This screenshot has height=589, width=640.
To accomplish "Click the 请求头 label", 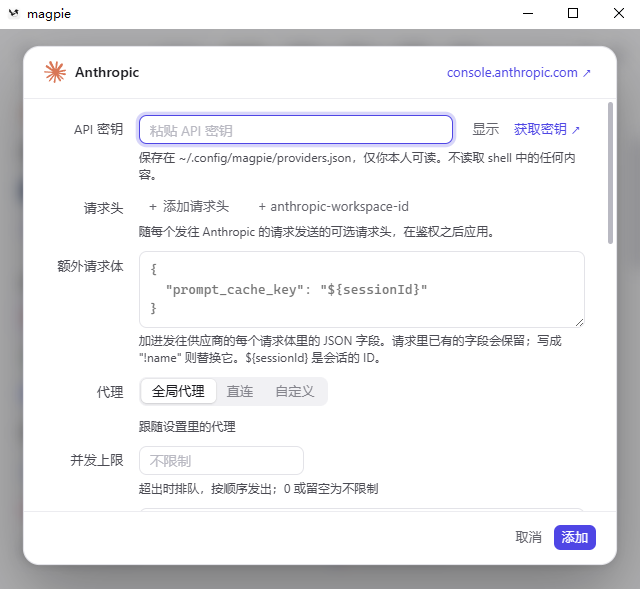I will [x=103, y=208].
